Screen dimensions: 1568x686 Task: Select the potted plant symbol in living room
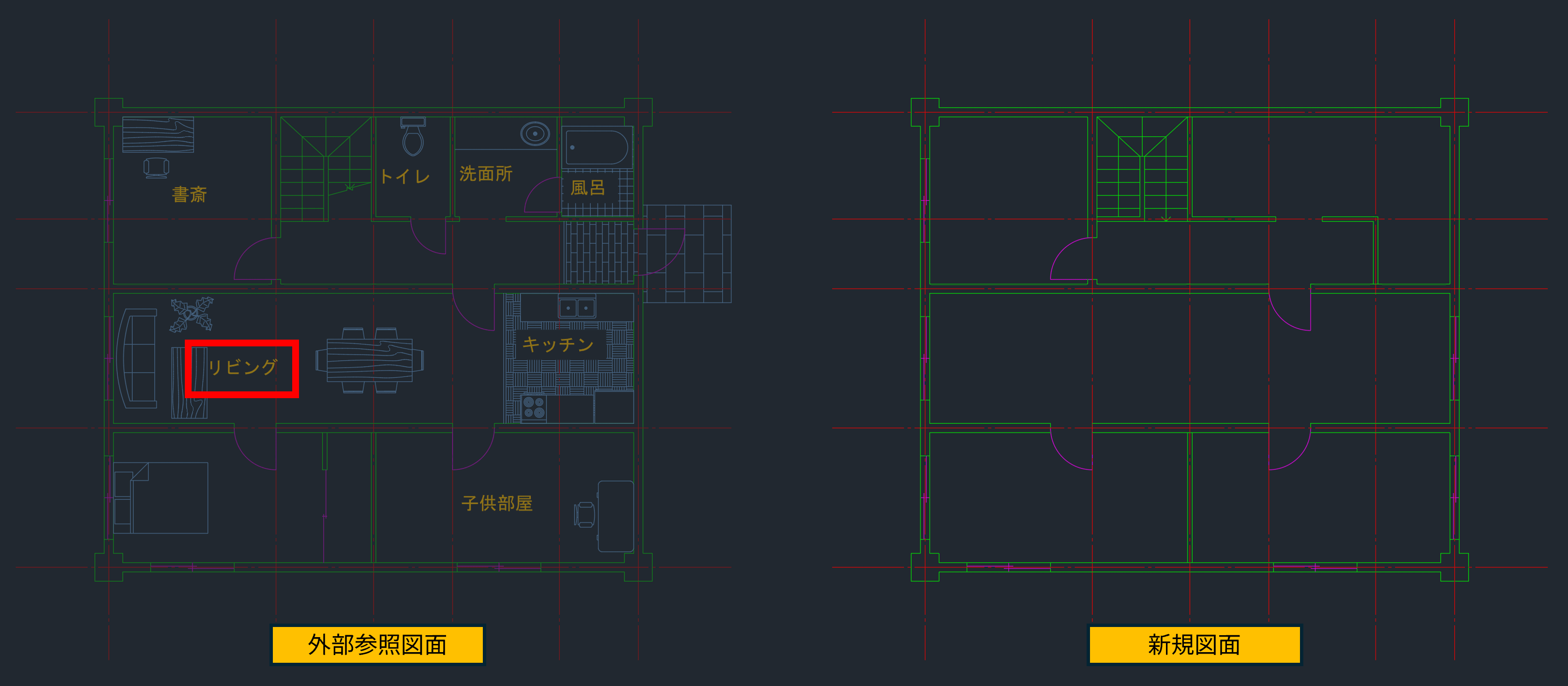tap(191, 314)
